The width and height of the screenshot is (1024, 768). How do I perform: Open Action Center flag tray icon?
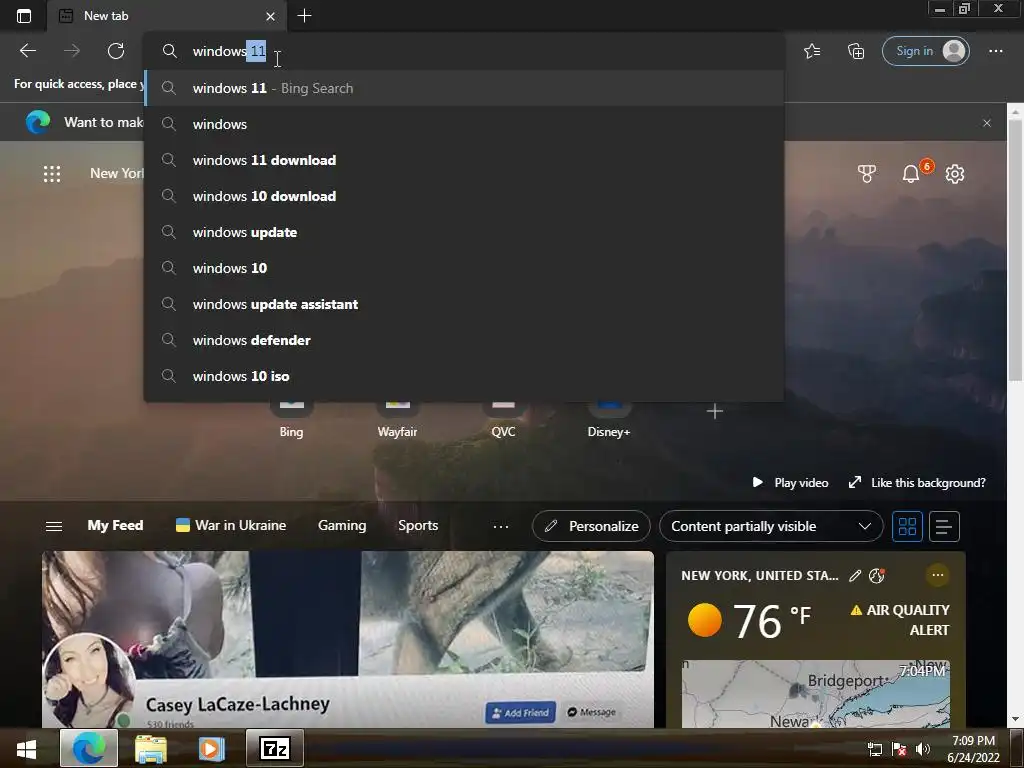[x=899, y=749]
